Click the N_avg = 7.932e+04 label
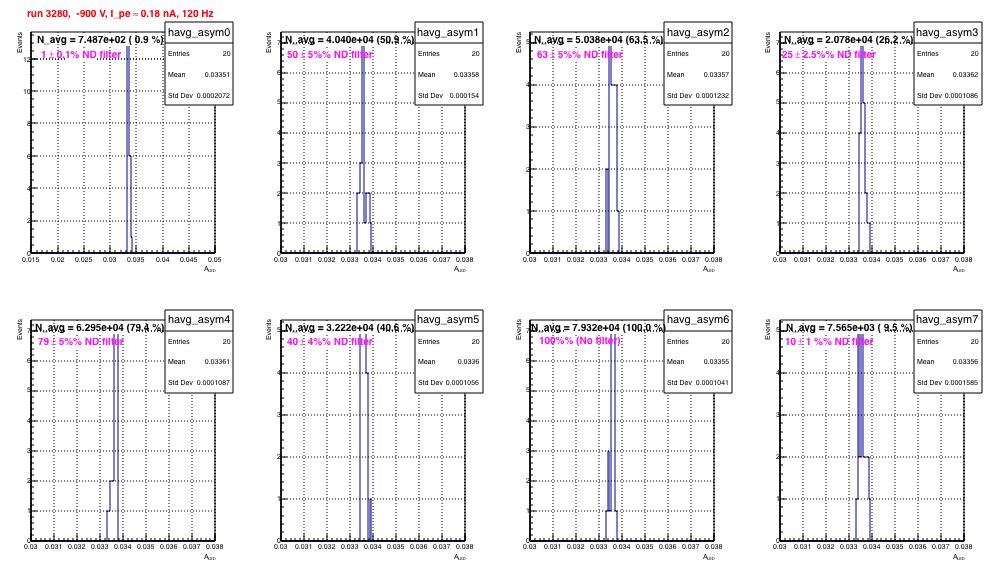This screenshot has width=998, height=575. tap(598, 327)
